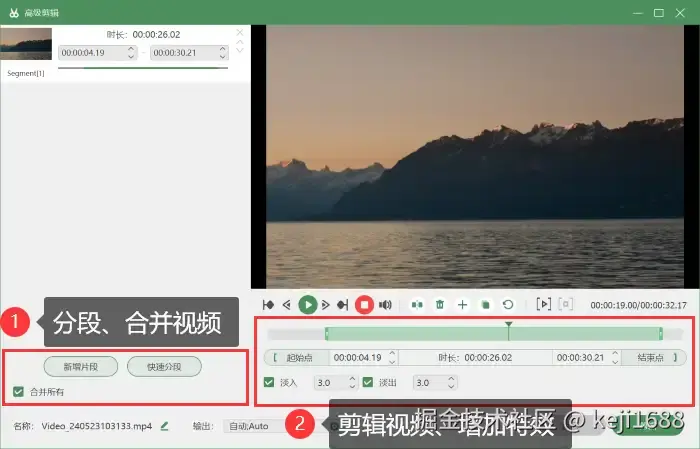Increase the 淡出 fade-out duration 3.0
The width and height of the screenshot is (700, 449).
(x=451, y=379)
